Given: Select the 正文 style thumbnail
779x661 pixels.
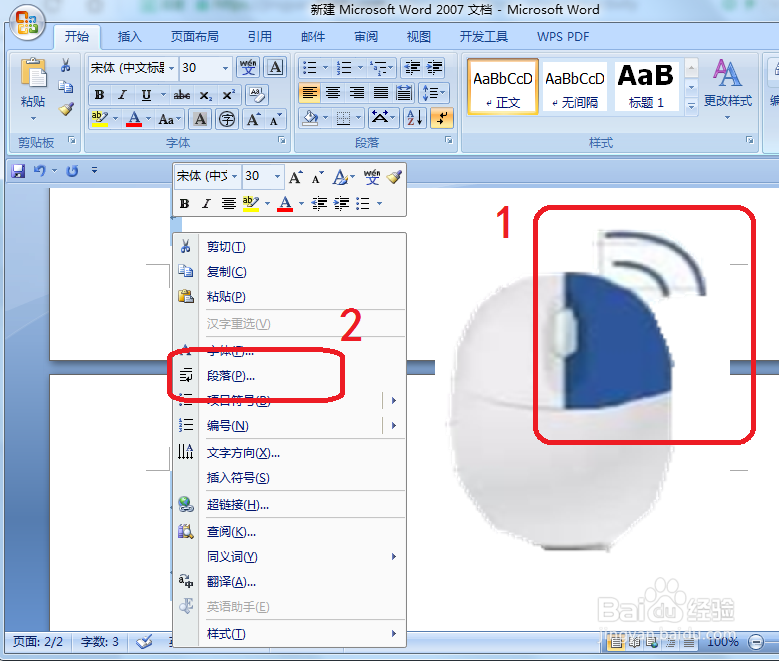Looking at the screenshot, I should click(x=503, y=87).
